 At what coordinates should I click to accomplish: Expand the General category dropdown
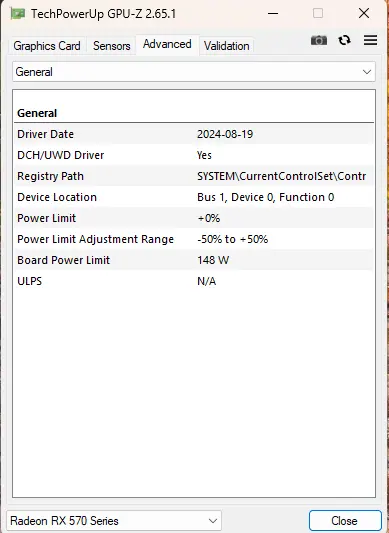pyautogui.click(x=194, y=72)
